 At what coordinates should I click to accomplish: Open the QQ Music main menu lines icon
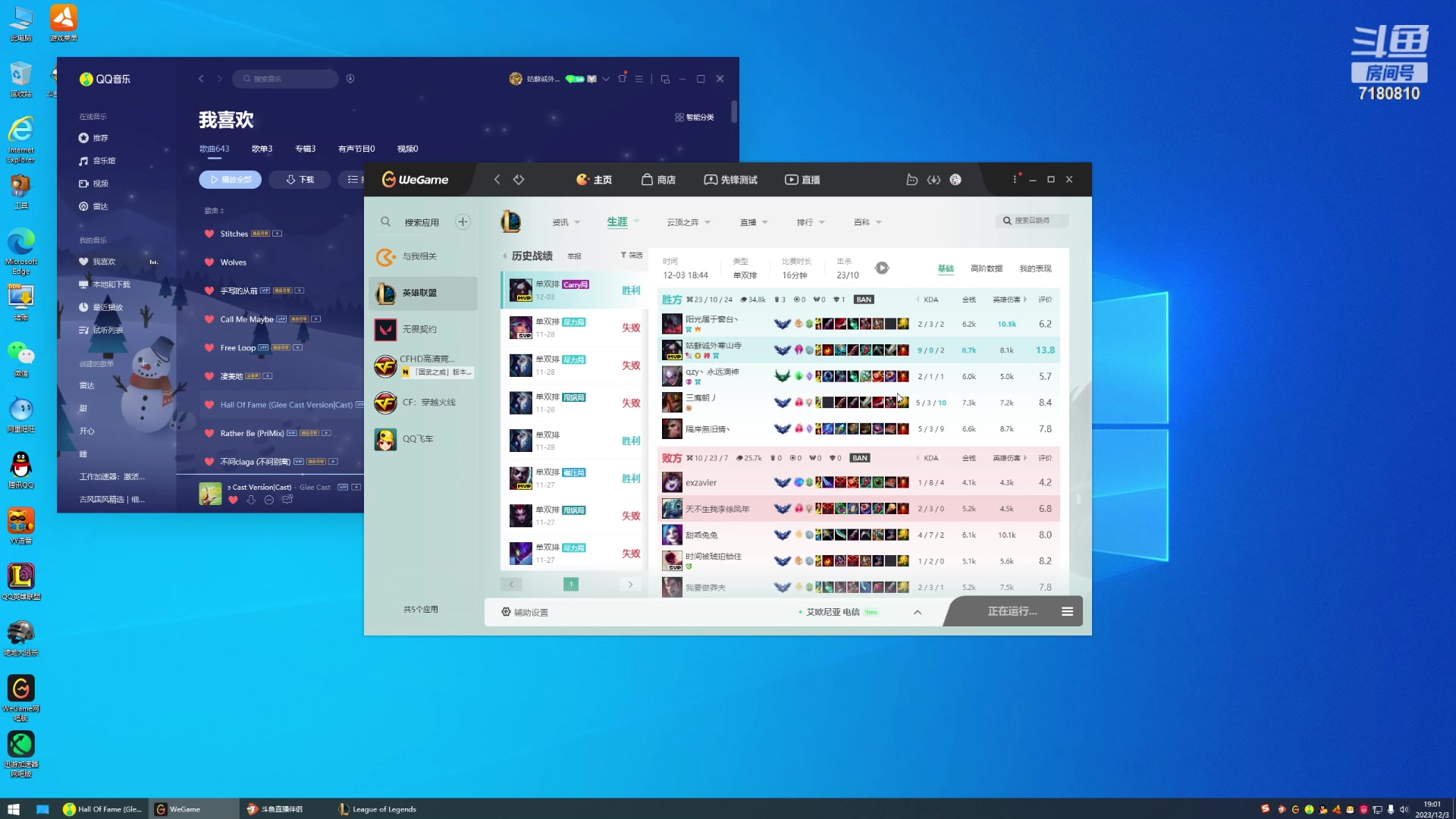coord(639,79)
